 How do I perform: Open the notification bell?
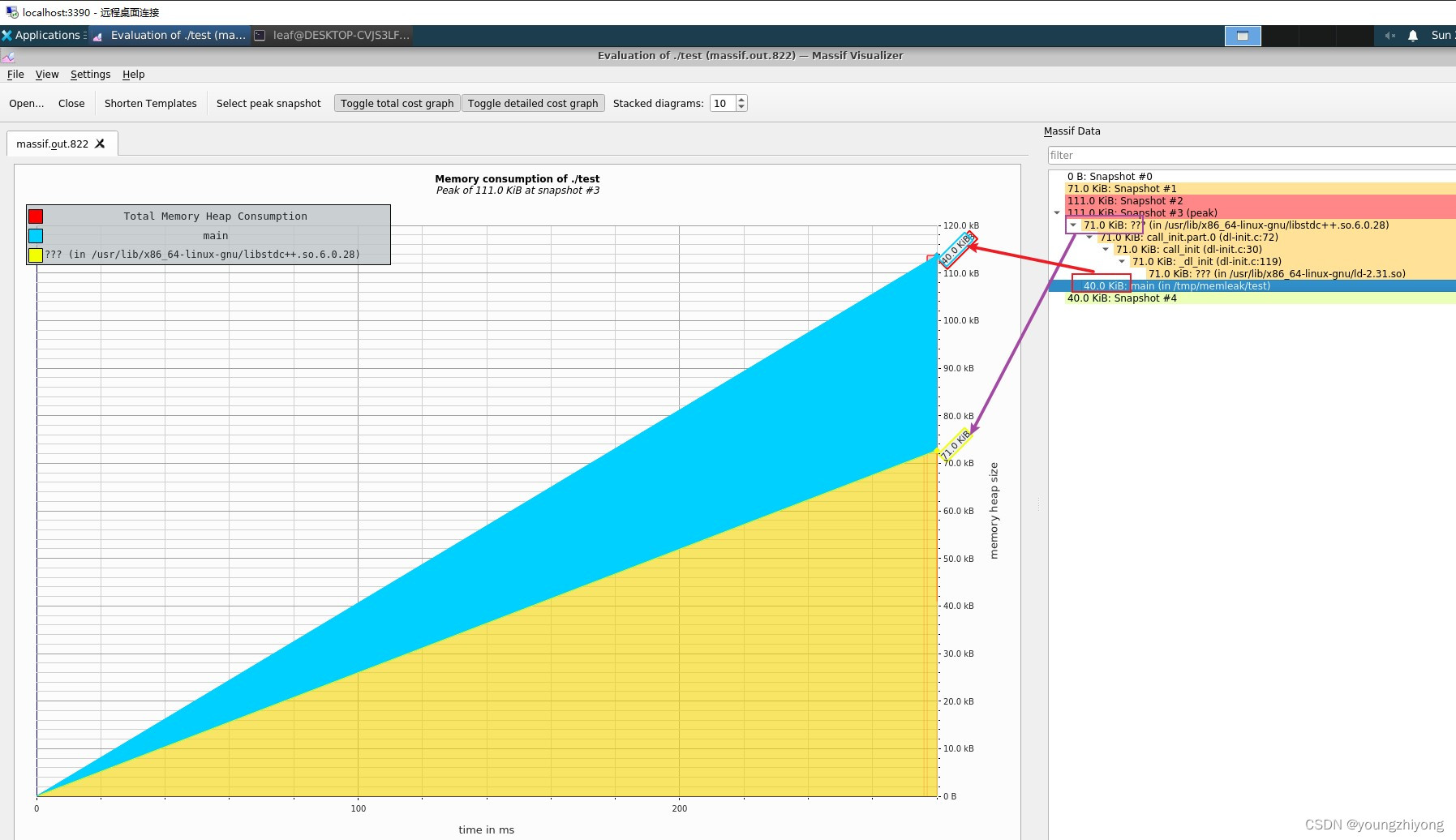tap(1413, 36)
